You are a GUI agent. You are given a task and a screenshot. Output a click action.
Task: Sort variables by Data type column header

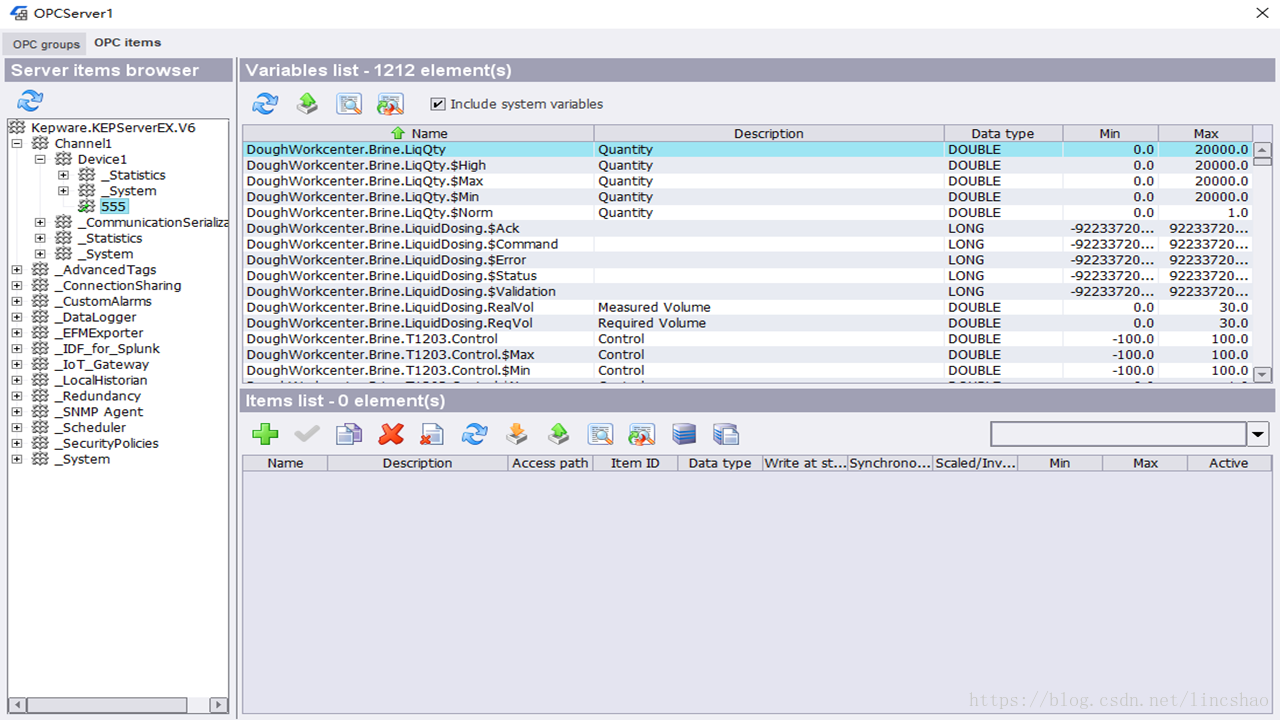click(x=1003, y=133)
